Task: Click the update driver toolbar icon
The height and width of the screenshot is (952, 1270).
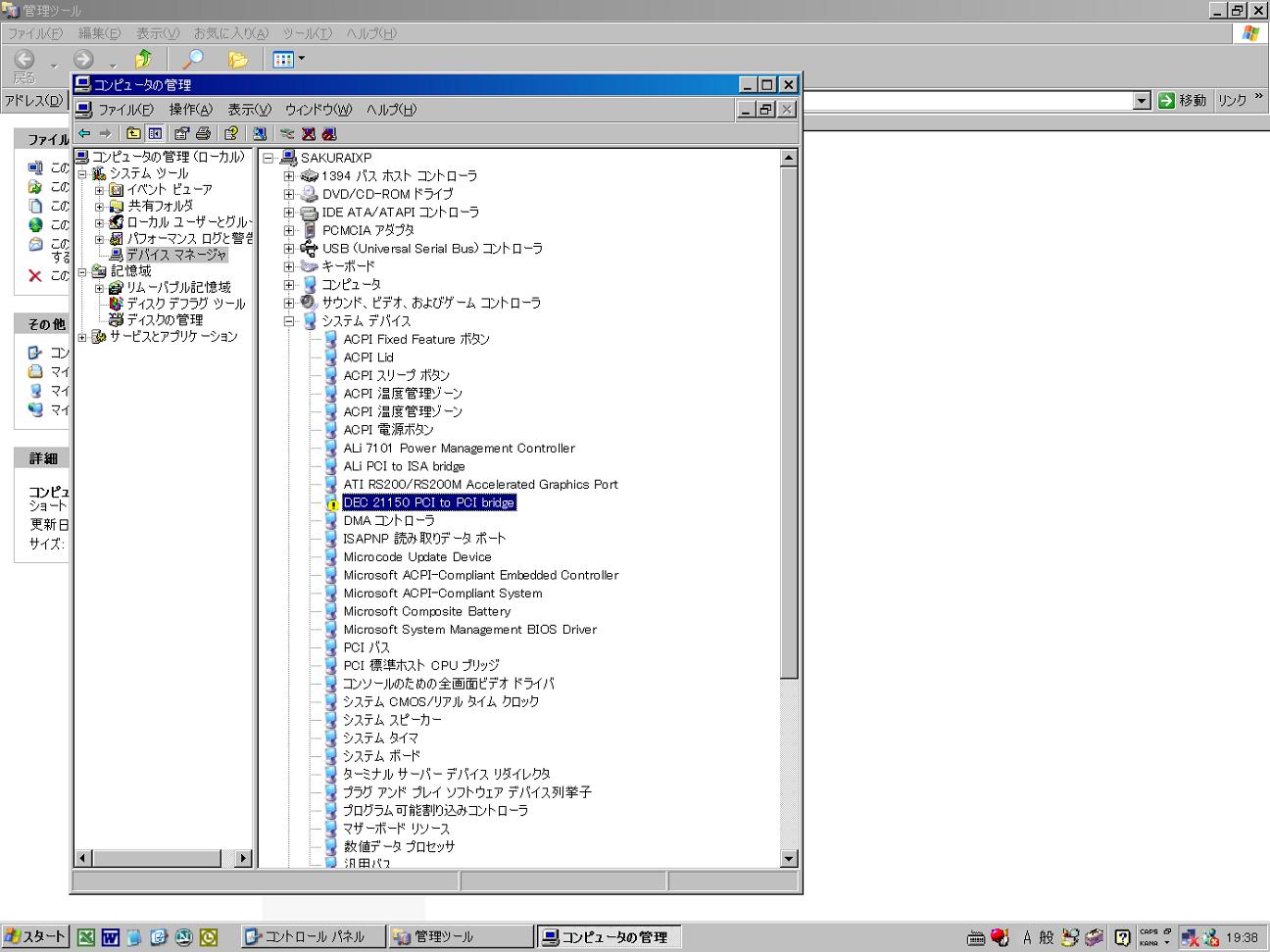Action: [x=287, y=133]
